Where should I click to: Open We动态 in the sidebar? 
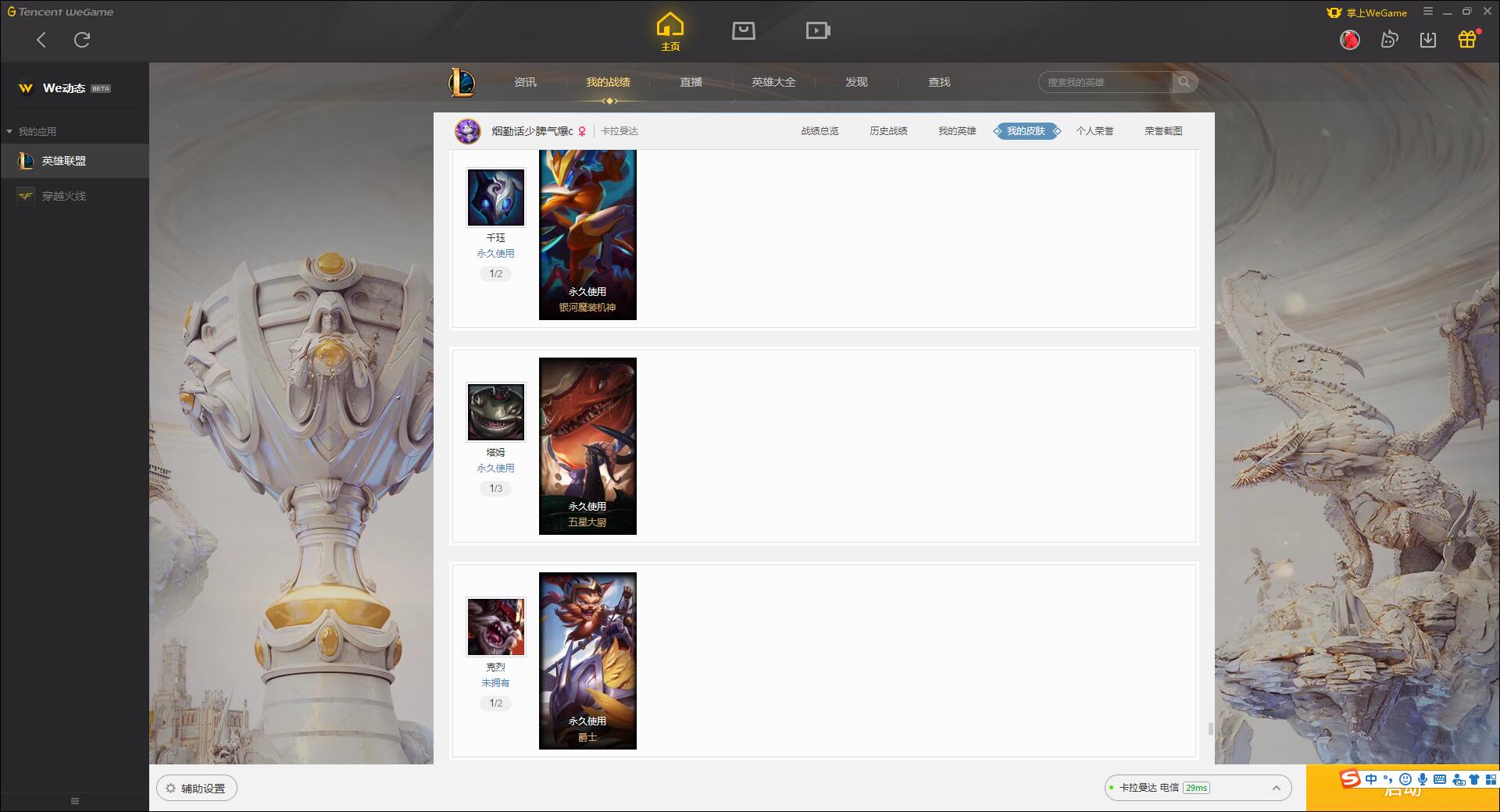pyautogui.click(x=64, y=88)
